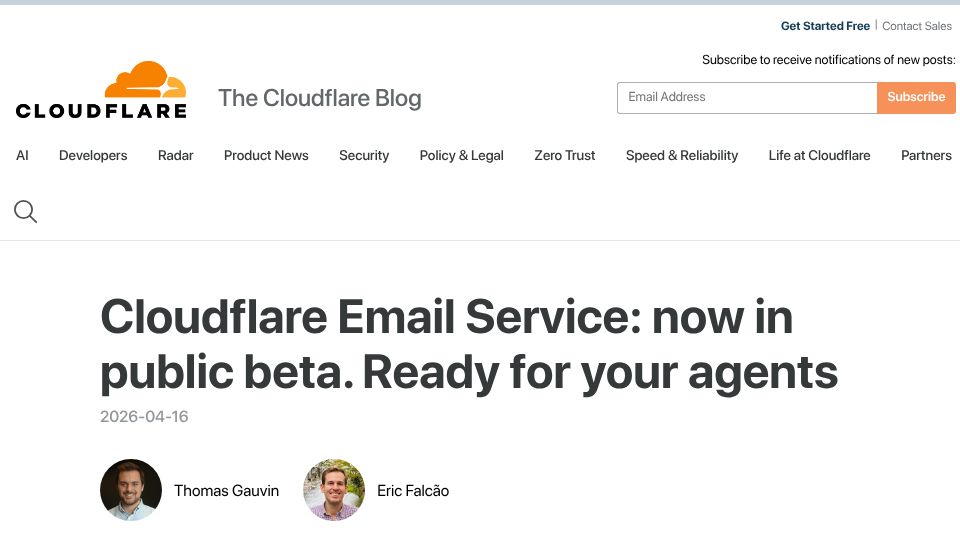Open the Developers category
Image resolution: width=960 pixels, height=540 pixels.
tap(93, 156)
